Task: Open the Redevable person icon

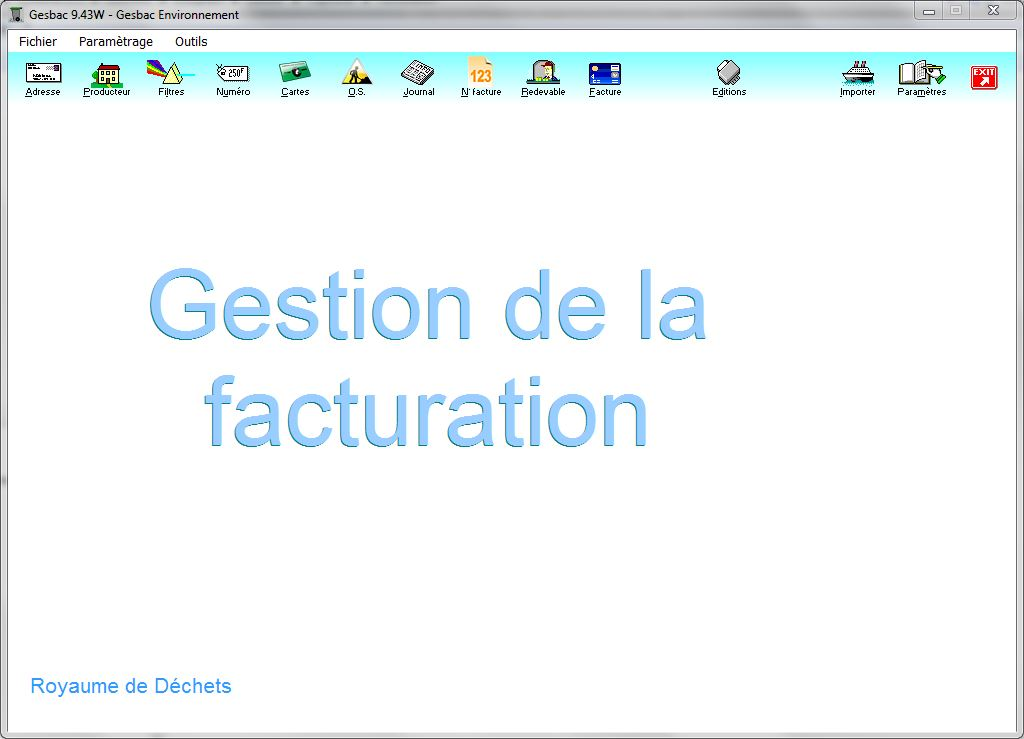Action: point(543,73)
